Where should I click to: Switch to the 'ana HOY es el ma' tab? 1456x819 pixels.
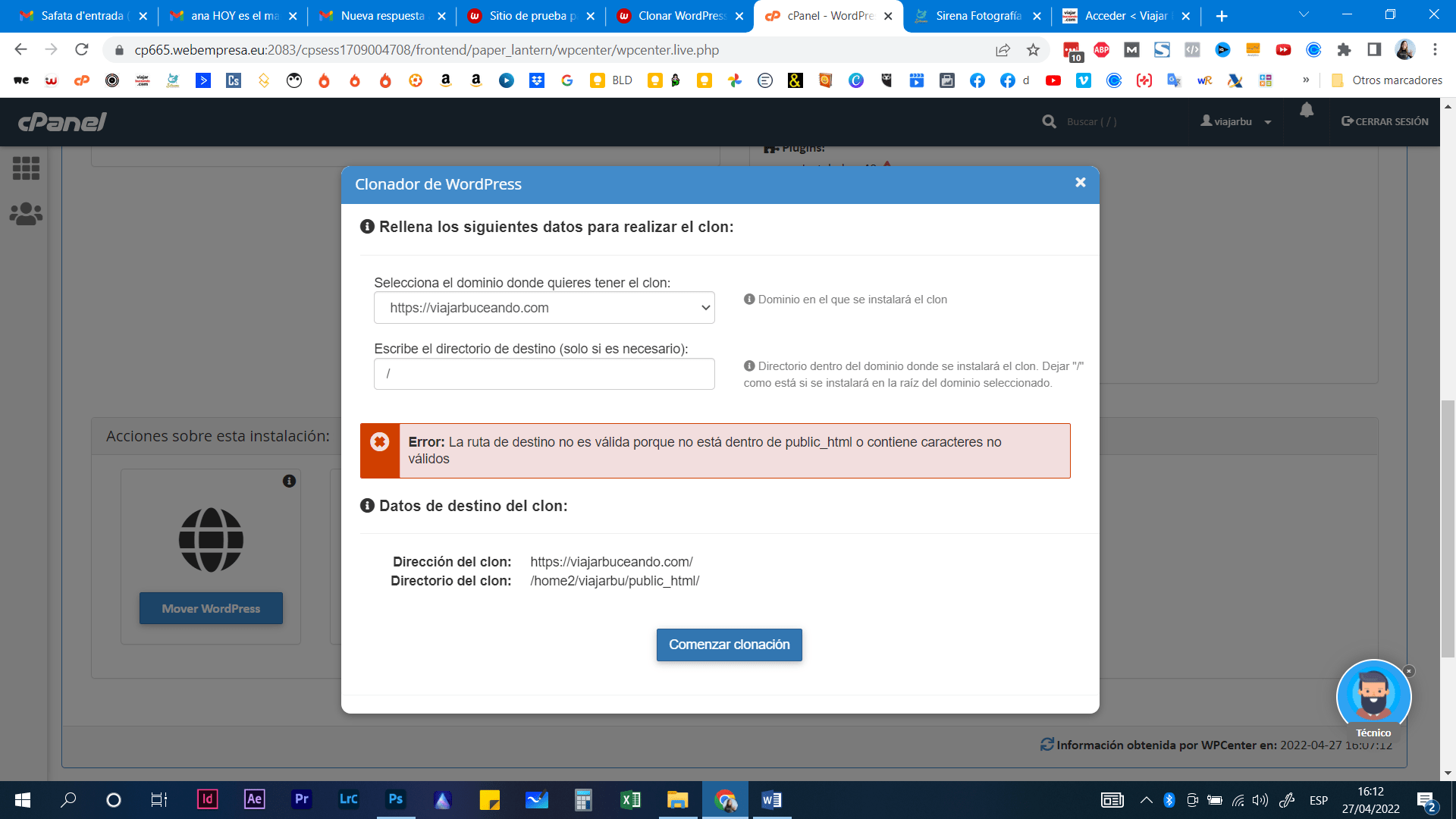click(234, 16)
